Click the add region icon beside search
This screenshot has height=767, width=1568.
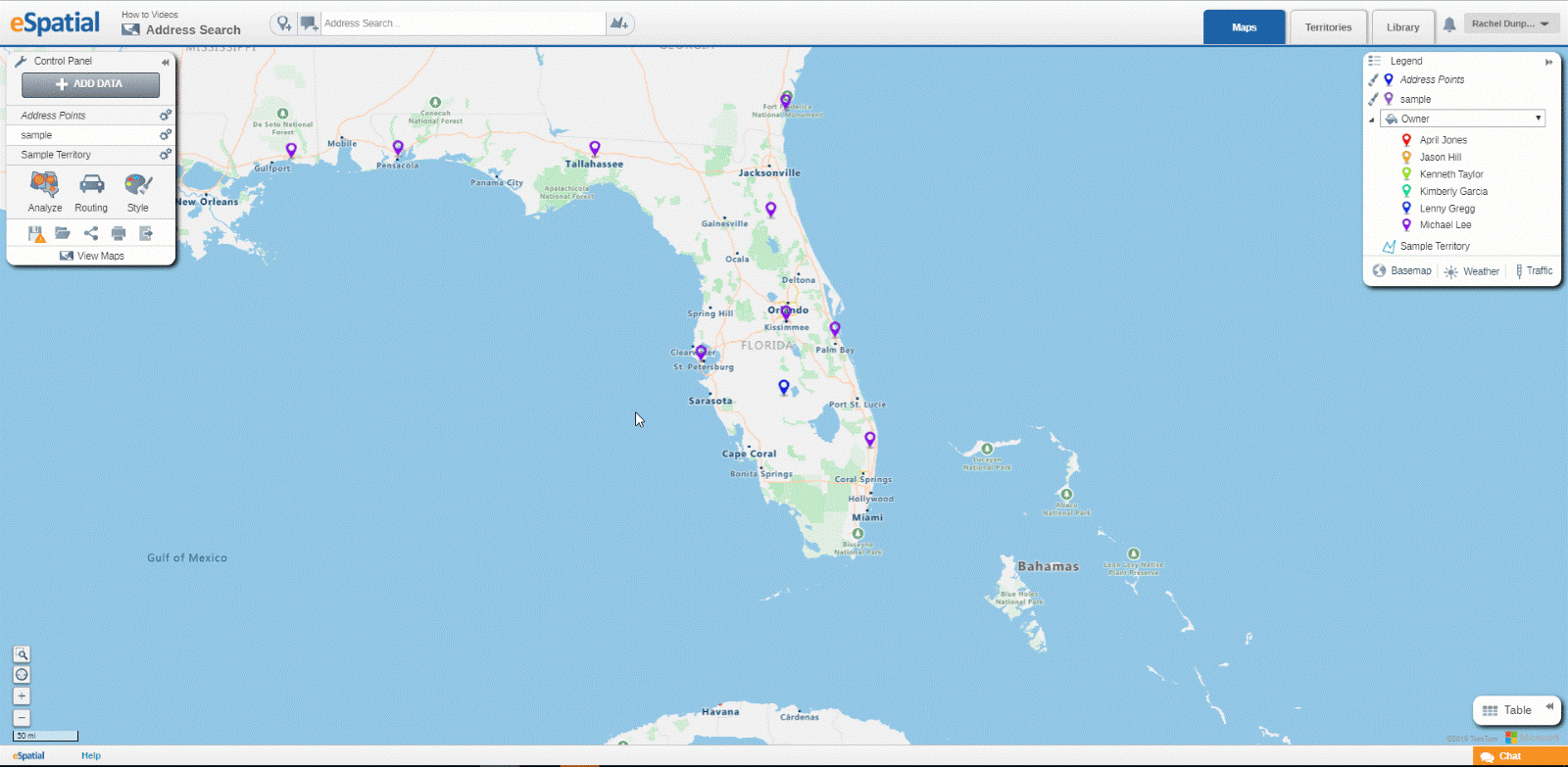(x=618, y=24)
